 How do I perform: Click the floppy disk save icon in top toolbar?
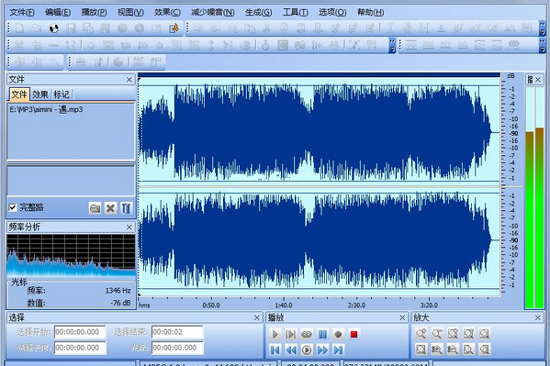coord(71,28)
